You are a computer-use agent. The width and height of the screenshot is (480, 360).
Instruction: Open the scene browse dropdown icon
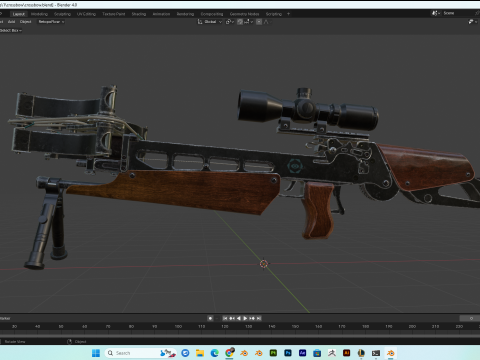pyautogui.click(x=436, y=13)
